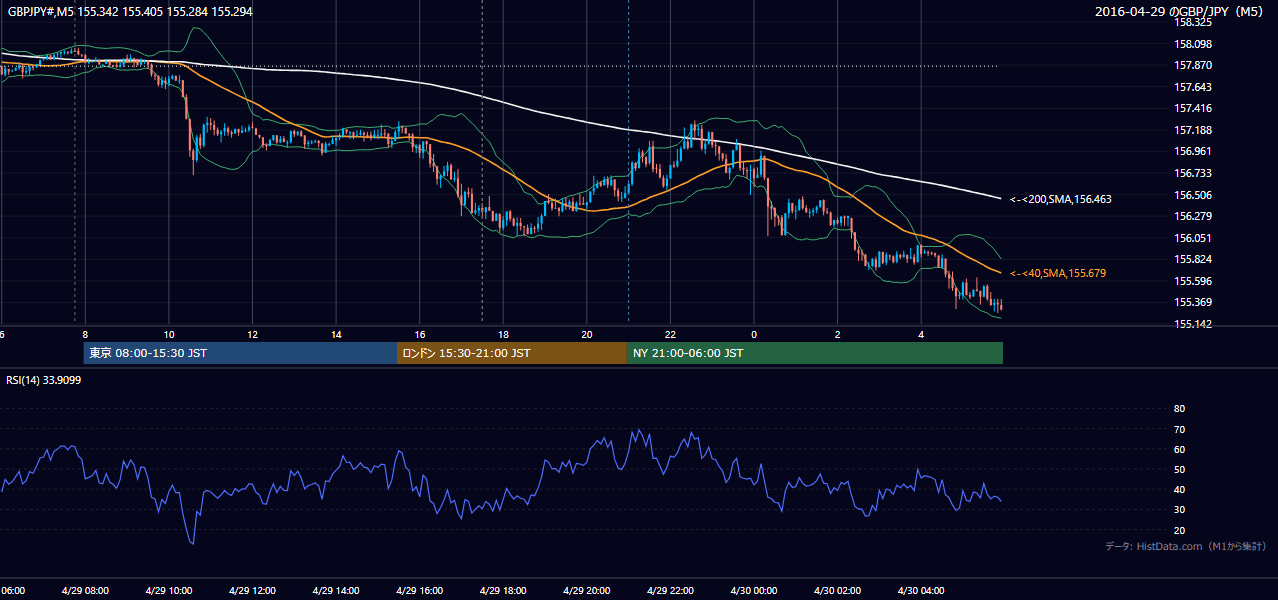Click the chart title 2016-04-29 のGBP/JPY (M5)
Screen dimensions: 1278x600
pyautogui.click(x=1181, y=11)
